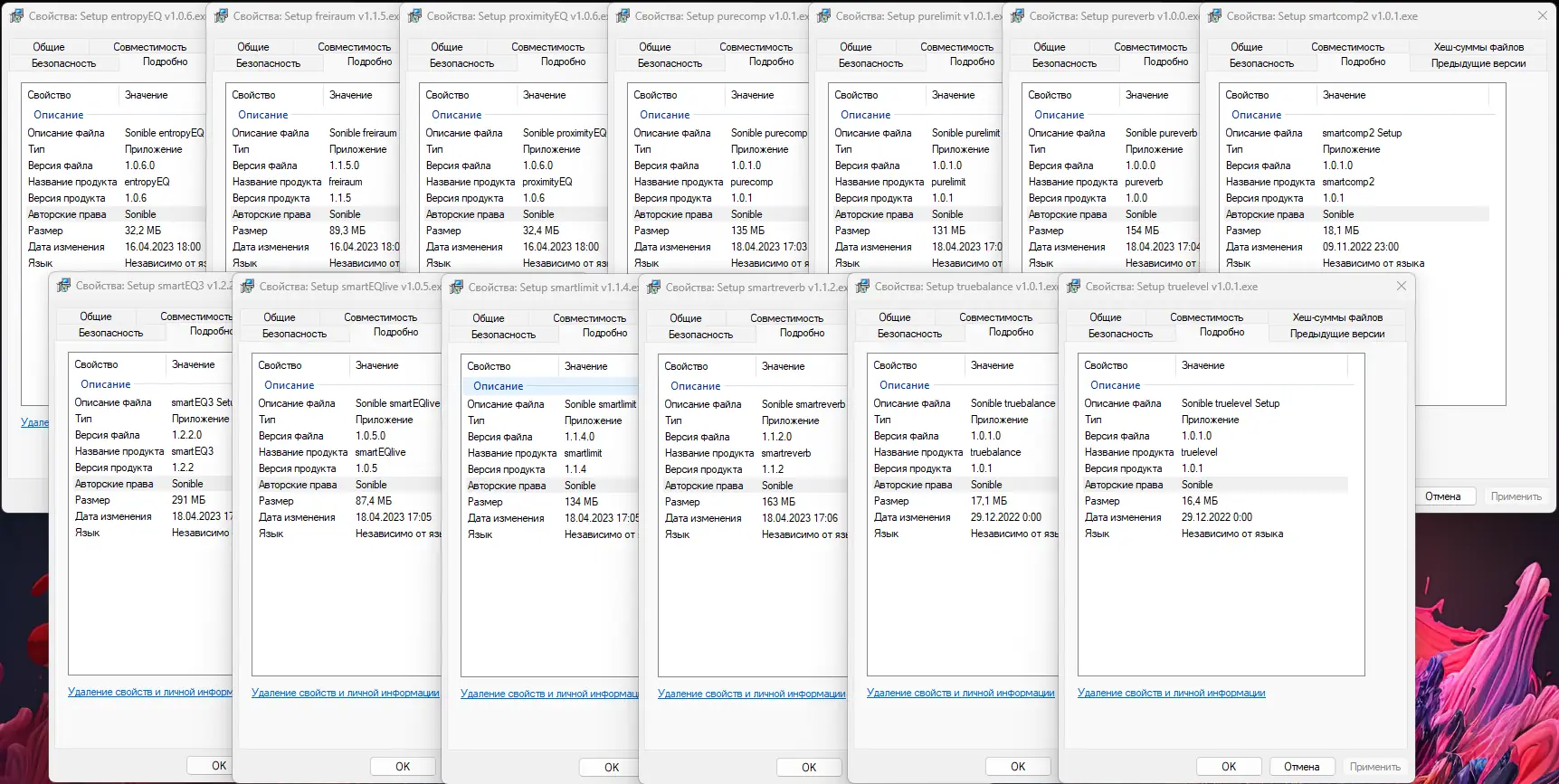Switch to Совместимость tab in smartcomp2 window
1559x784 pixels.
pos(1347,47)
